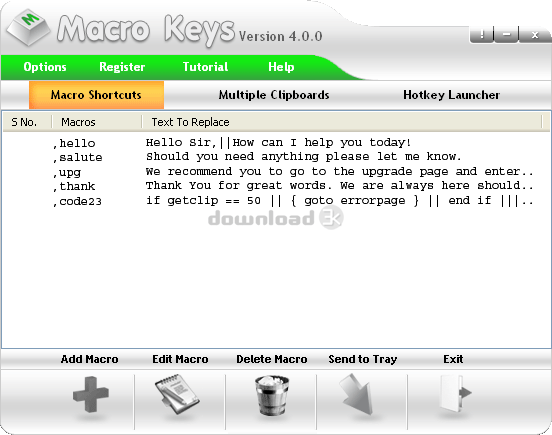Select the ,thank macro row
552x435 pixels.
[x=275, y=186]
